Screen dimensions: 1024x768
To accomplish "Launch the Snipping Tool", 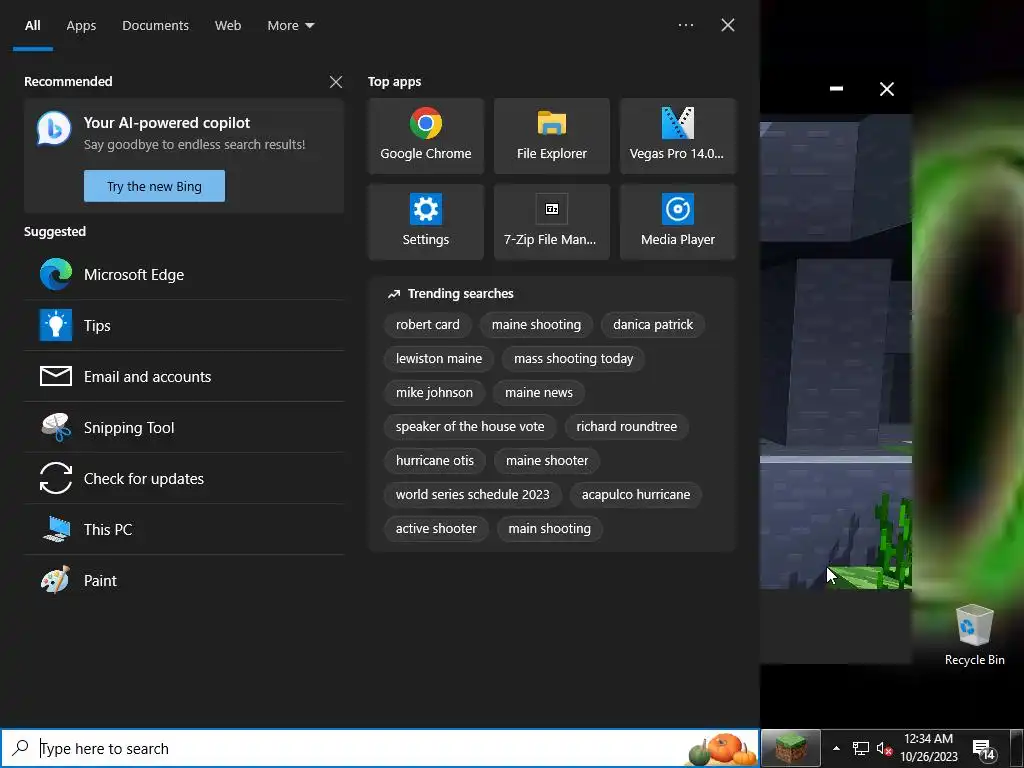I will 184,427.
